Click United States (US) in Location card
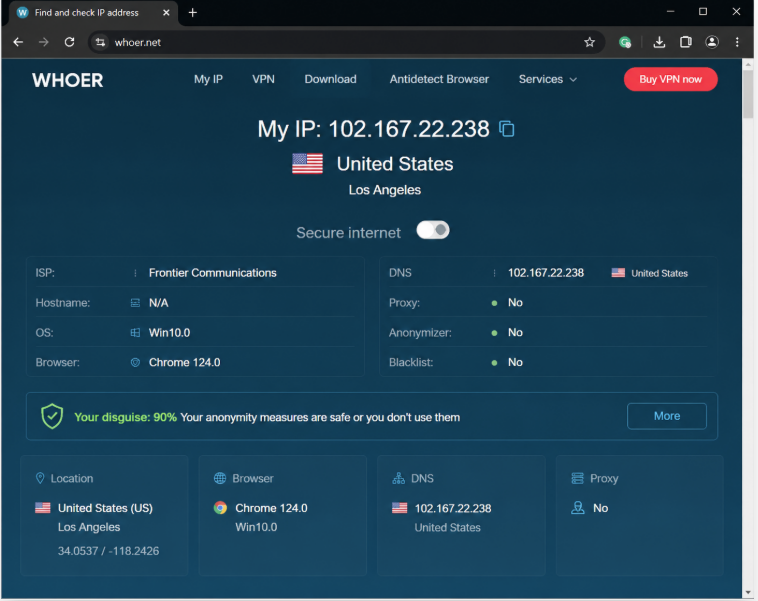 105,508
